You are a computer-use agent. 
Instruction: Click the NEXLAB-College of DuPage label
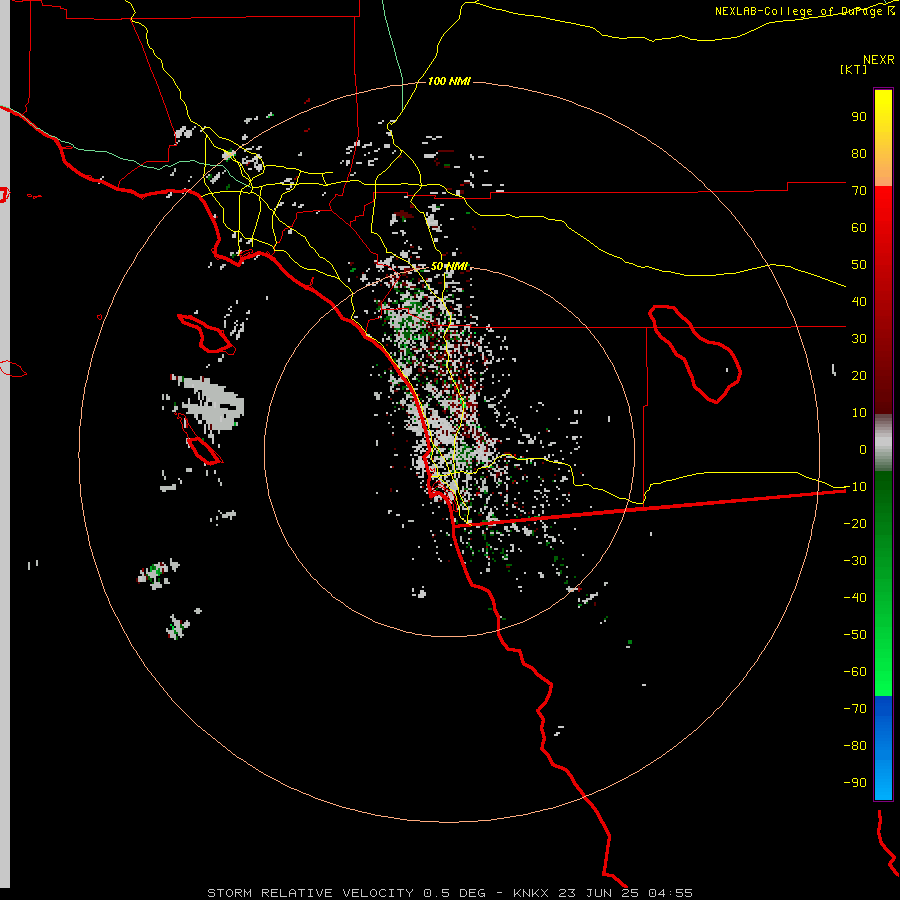coord(804,11)
